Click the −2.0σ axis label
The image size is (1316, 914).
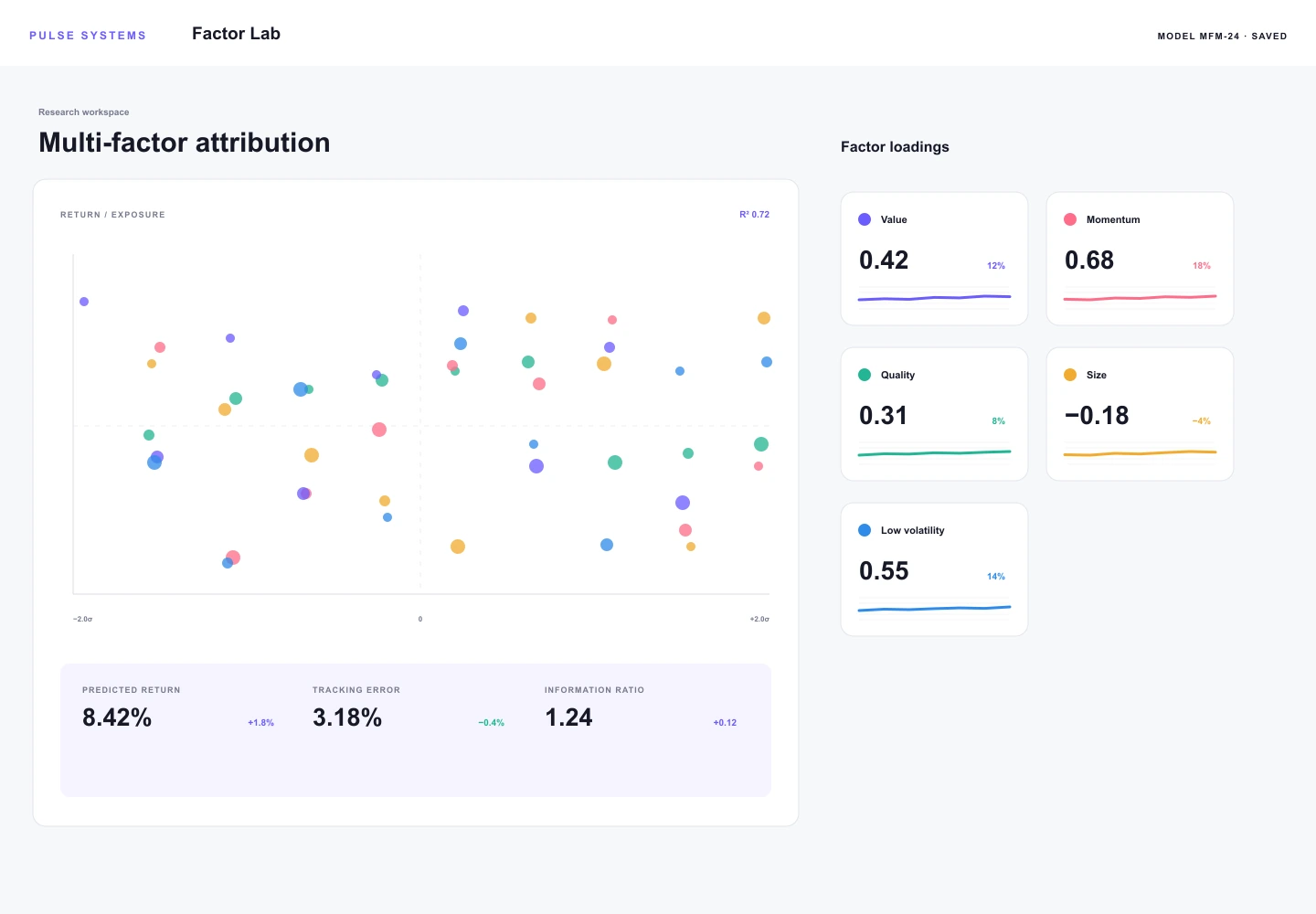point(83,619)
